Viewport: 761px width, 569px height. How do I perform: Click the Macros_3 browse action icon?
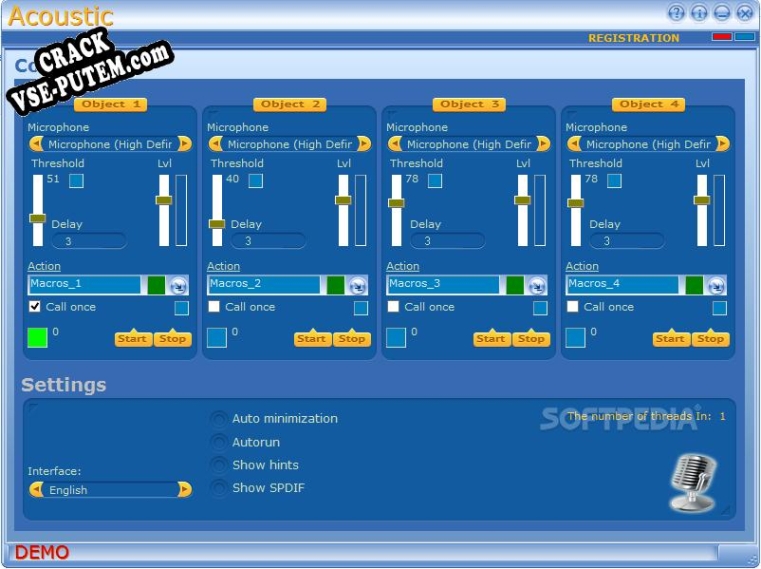click(537, 285)
